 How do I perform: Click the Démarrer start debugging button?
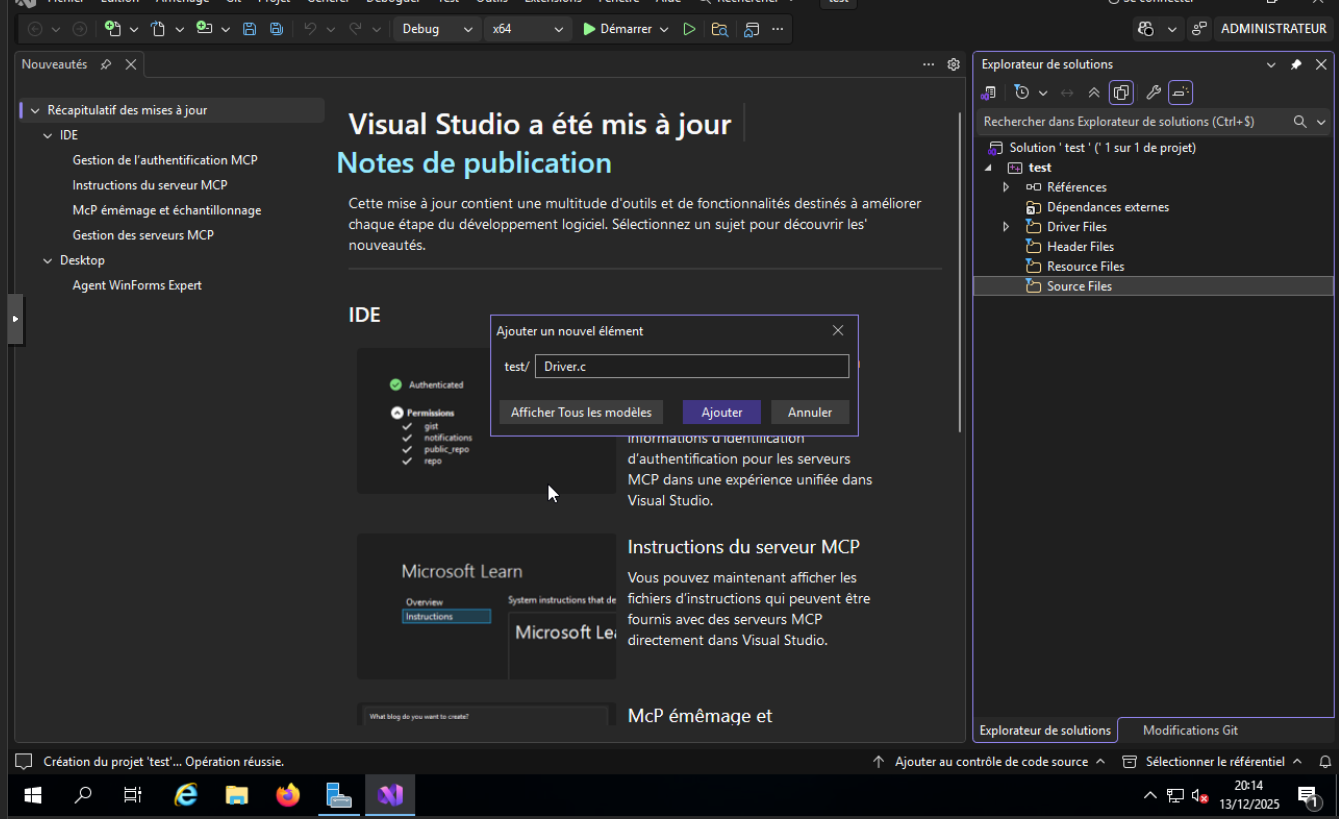(617, 29)
